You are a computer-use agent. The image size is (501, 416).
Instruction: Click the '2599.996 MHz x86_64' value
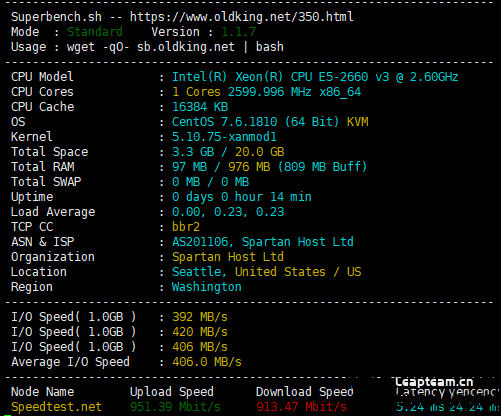(x=294, y=92)
